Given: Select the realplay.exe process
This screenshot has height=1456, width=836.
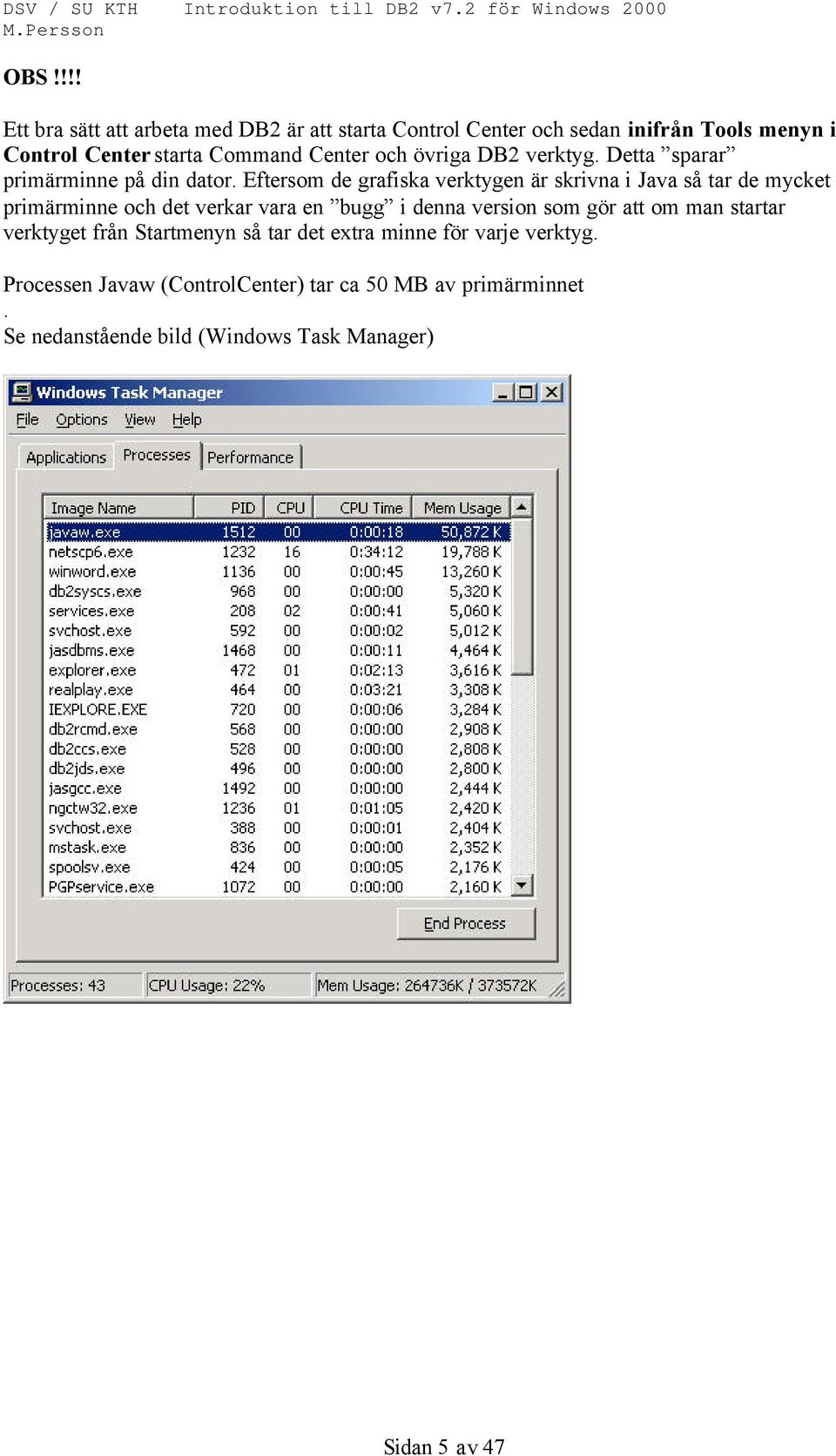Looking at the screenshot, I should point(277,689).
